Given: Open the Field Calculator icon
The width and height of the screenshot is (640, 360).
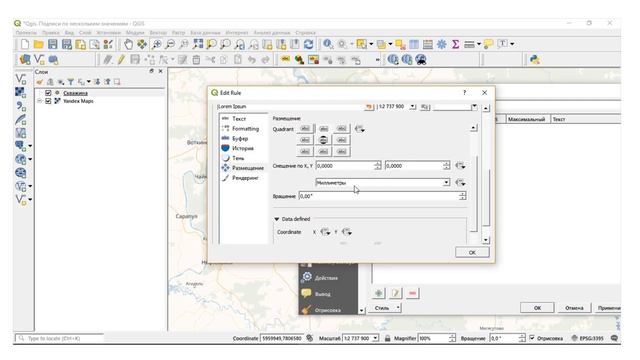Looking at the screenshot, I should (428, 44).
